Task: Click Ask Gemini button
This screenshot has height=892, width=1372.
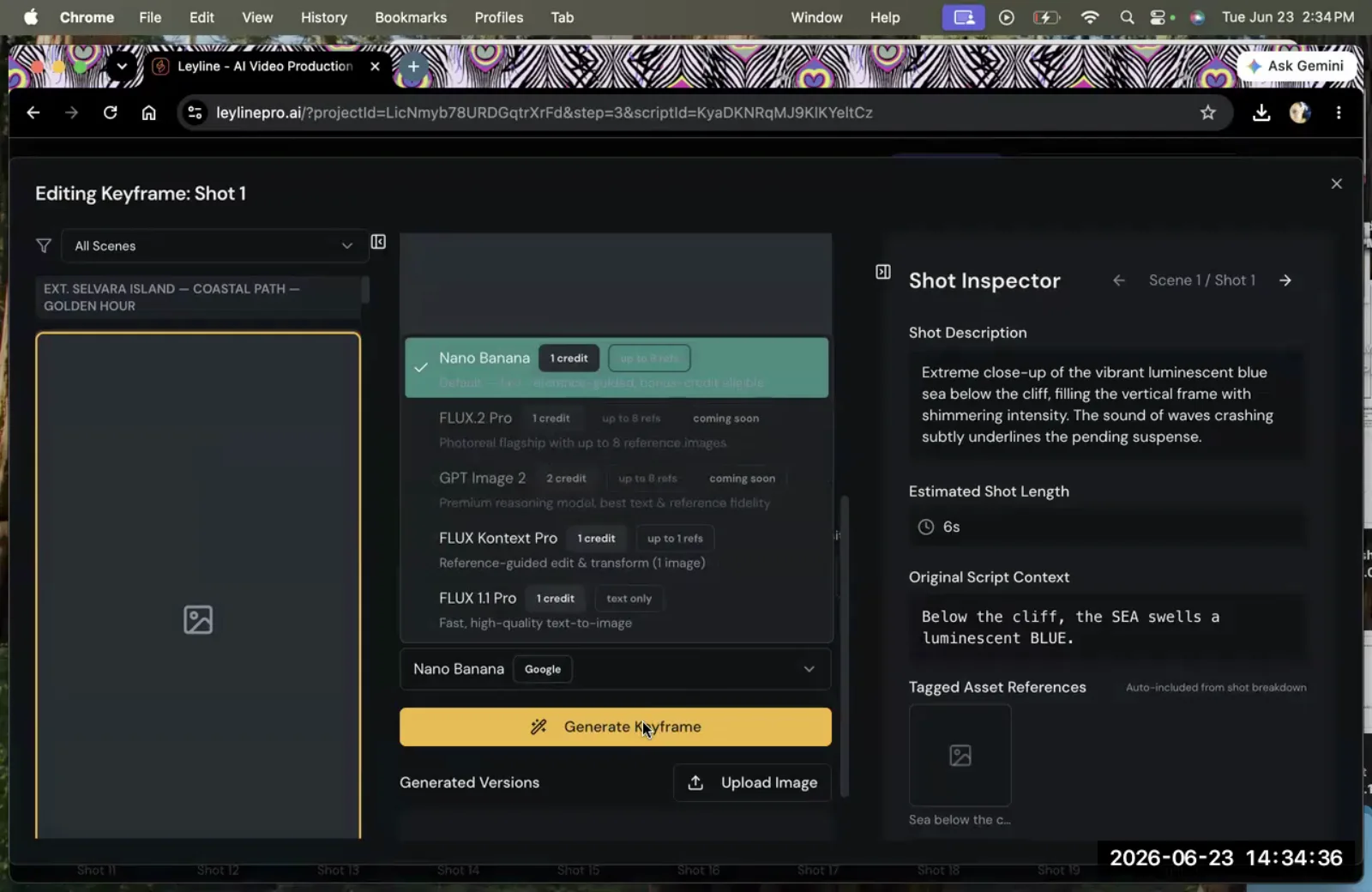Action: (1296, 66)
